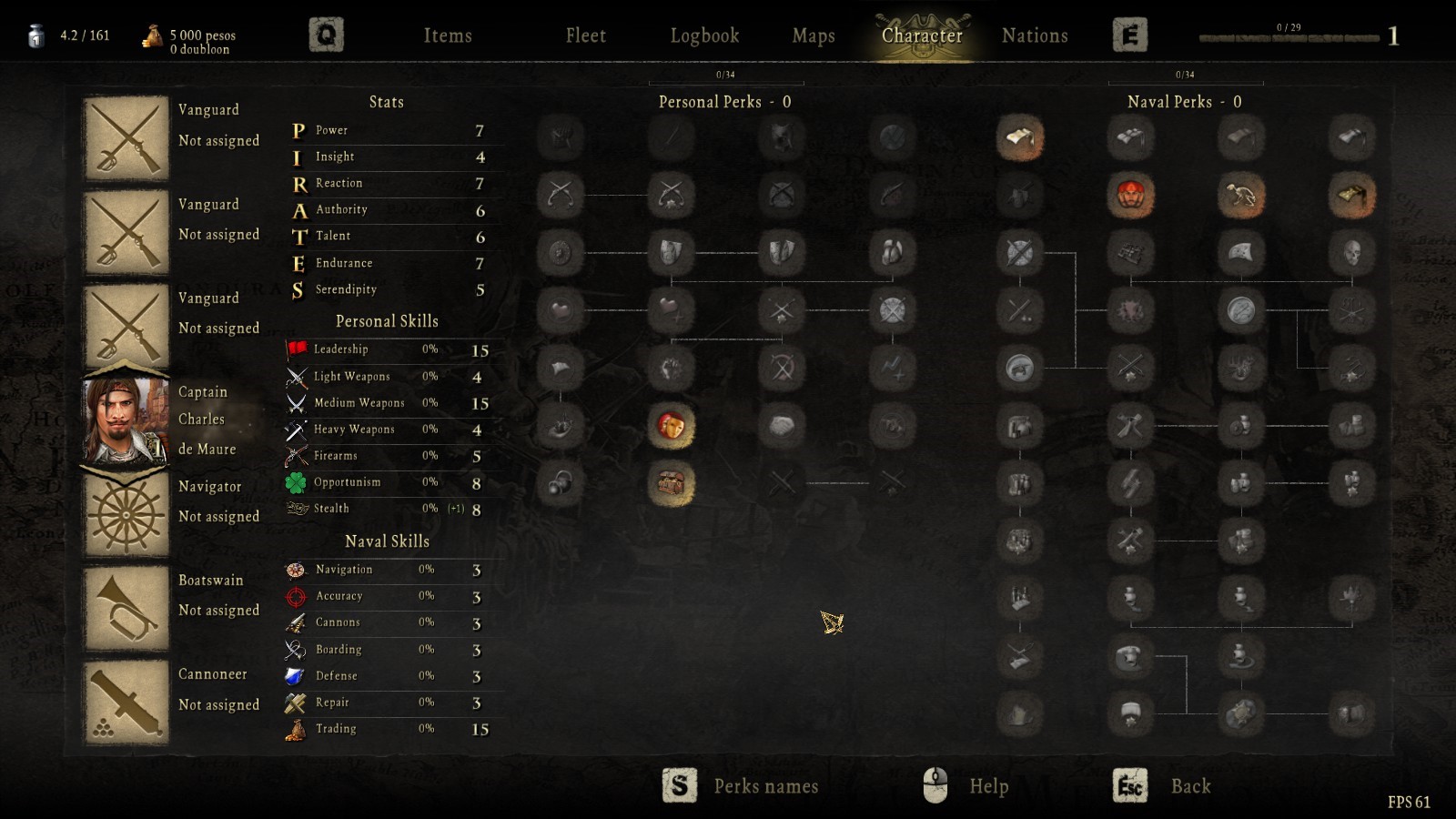Viewport: 1456px width, 819px height.
Task: Click the Navigator ship wheel slot
Action: [x=126, y=514]
